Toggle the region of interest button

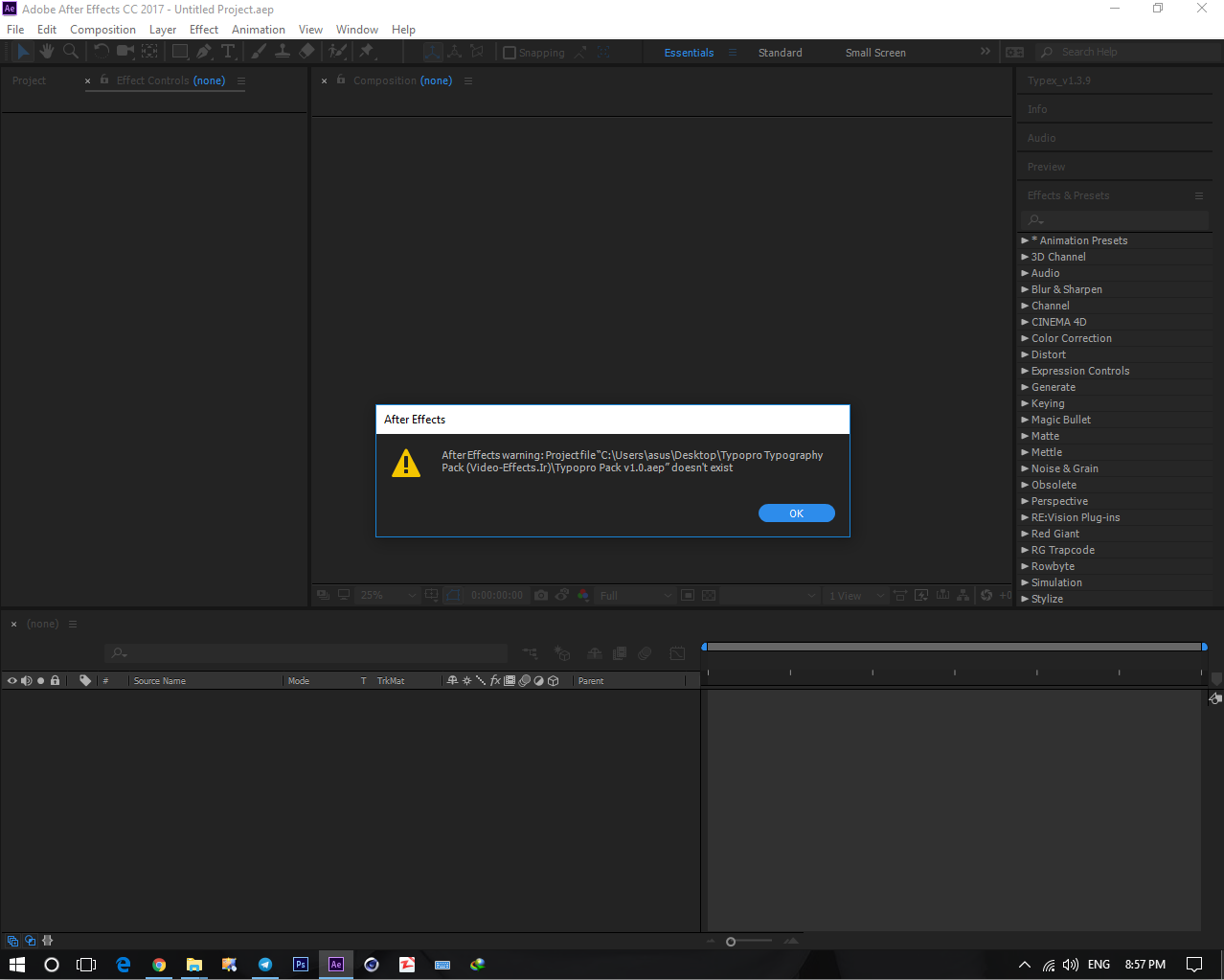pyautogui.click(x=688, y=595)
